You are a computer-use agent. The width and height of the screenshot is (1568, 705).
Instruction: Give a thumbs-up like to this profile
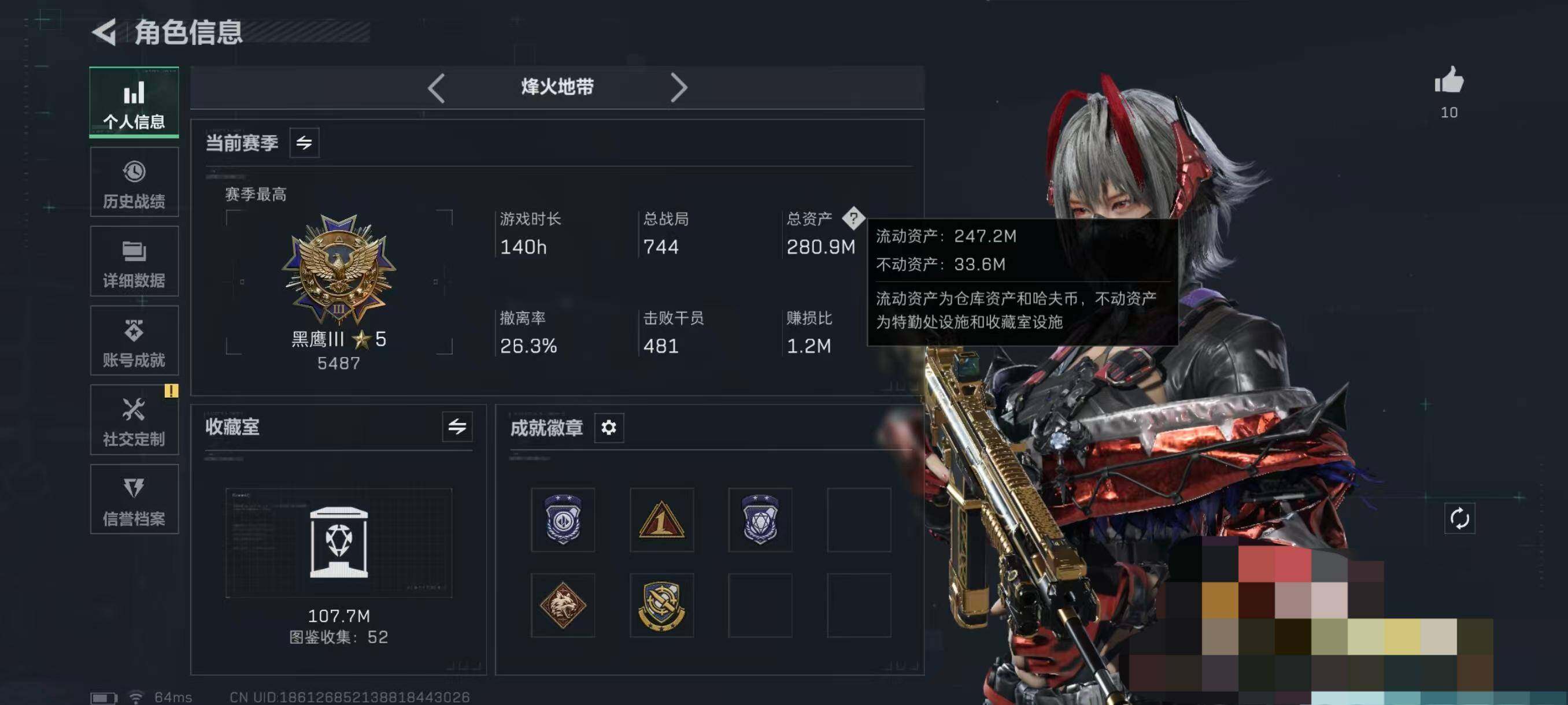click(x=1449, y=80)
